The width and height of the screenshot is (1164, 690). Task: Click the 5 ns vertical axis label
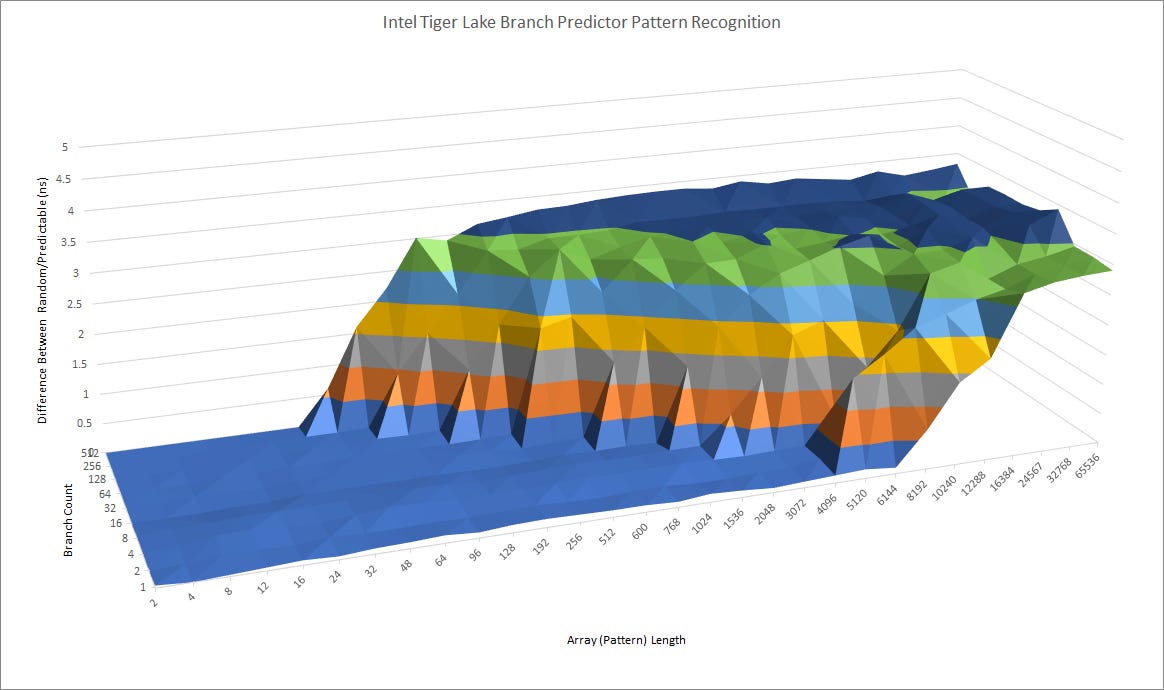65,147
